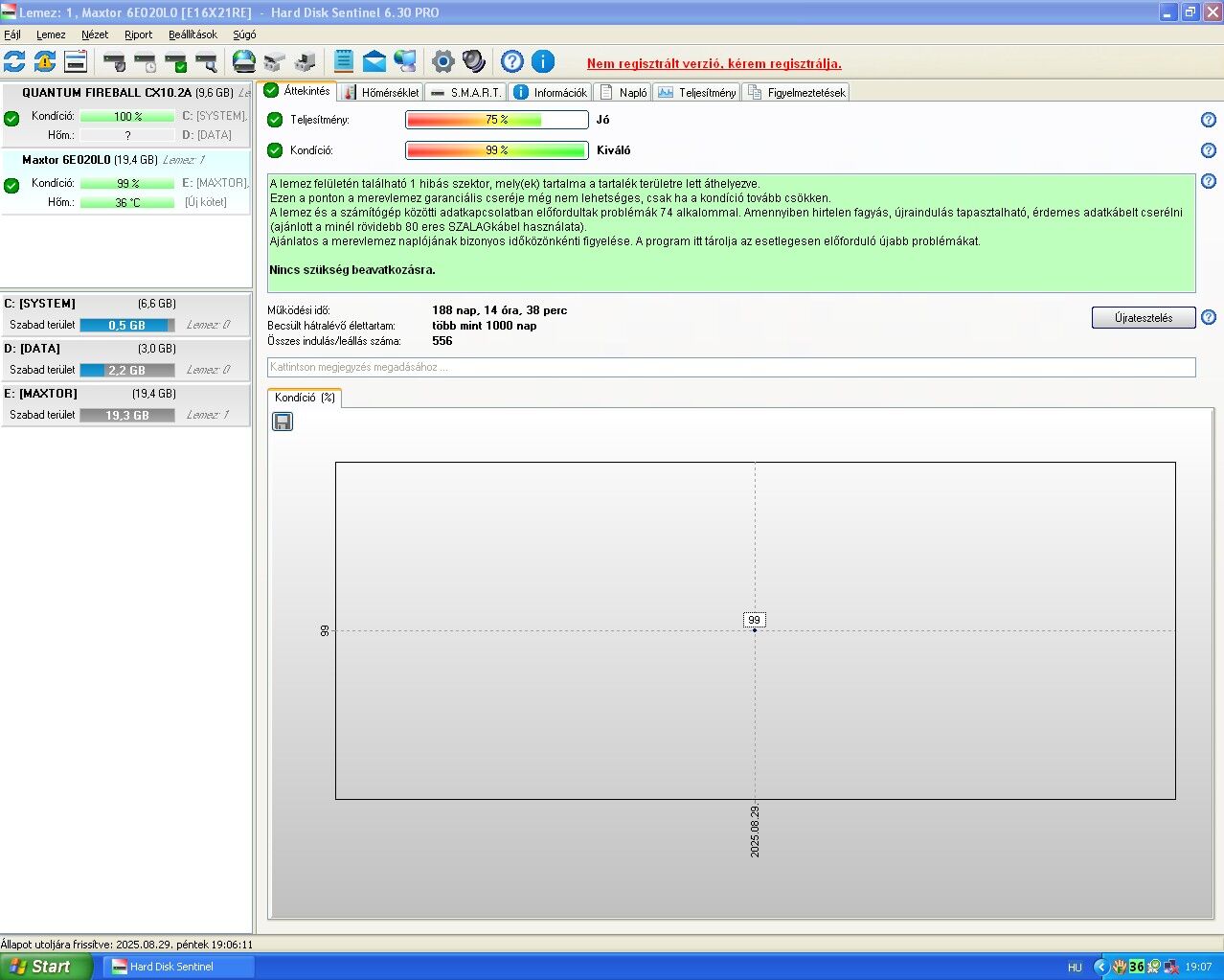Click the help icon beside the green description
Screen dimensions: 1224x980
(x=1209, y=181)
